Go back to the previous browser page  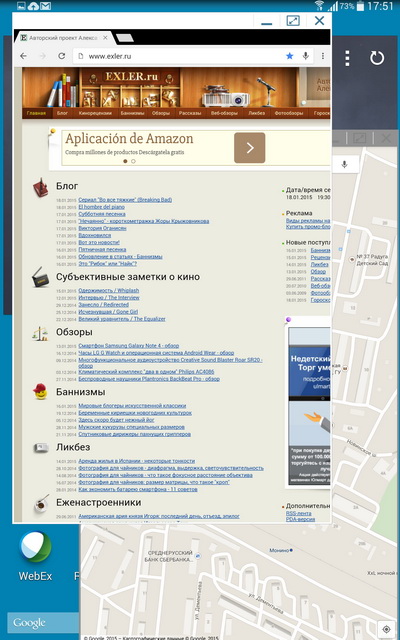tap(24, 56)
